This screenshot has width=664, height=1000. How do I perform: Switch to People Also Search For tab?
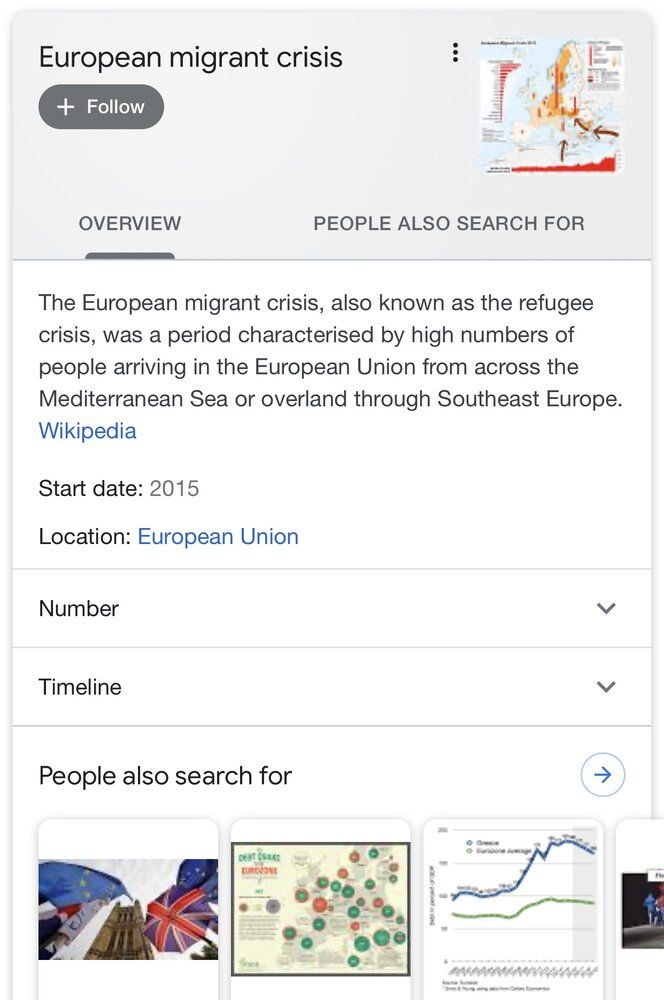coord(448,223)
